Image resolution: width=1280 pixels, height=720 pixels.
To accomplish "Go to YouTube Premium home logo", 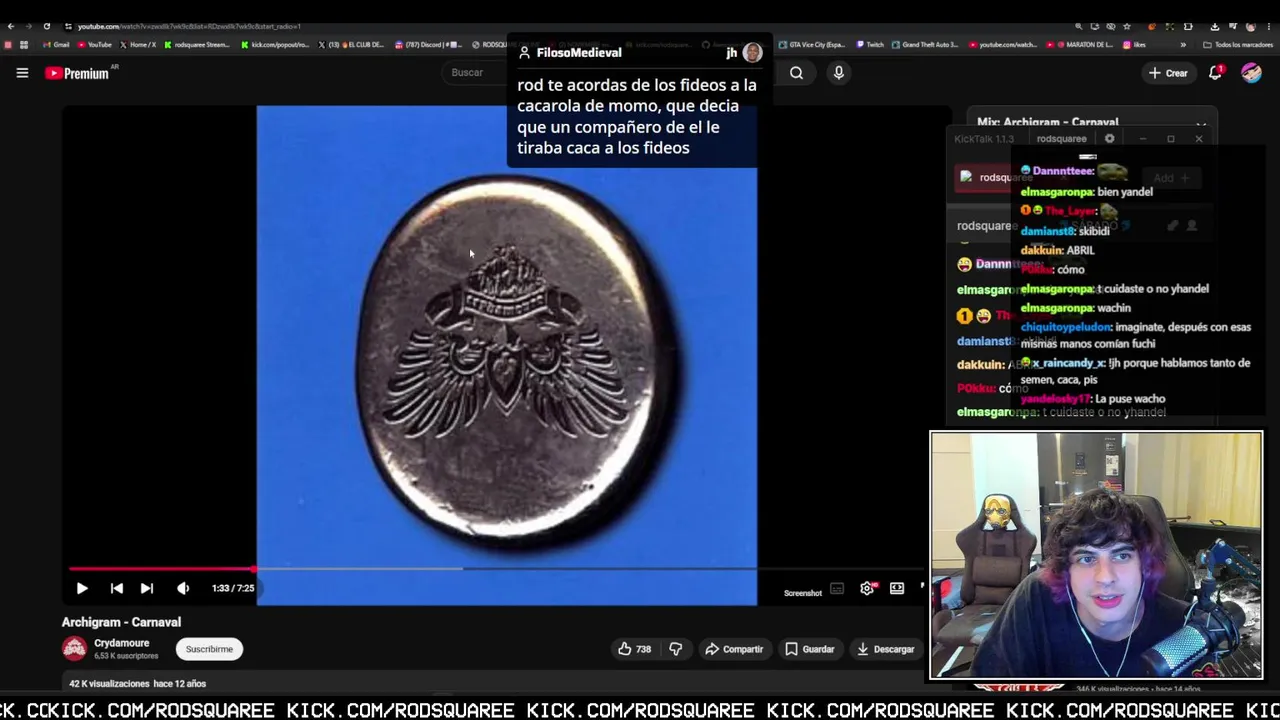I will [x=77, y=73].
